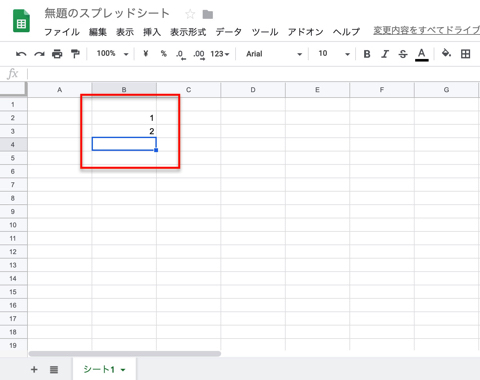This screenshot has height=380, width=480.
Task: Select row 10 header
Action: (x=13, y=225)
